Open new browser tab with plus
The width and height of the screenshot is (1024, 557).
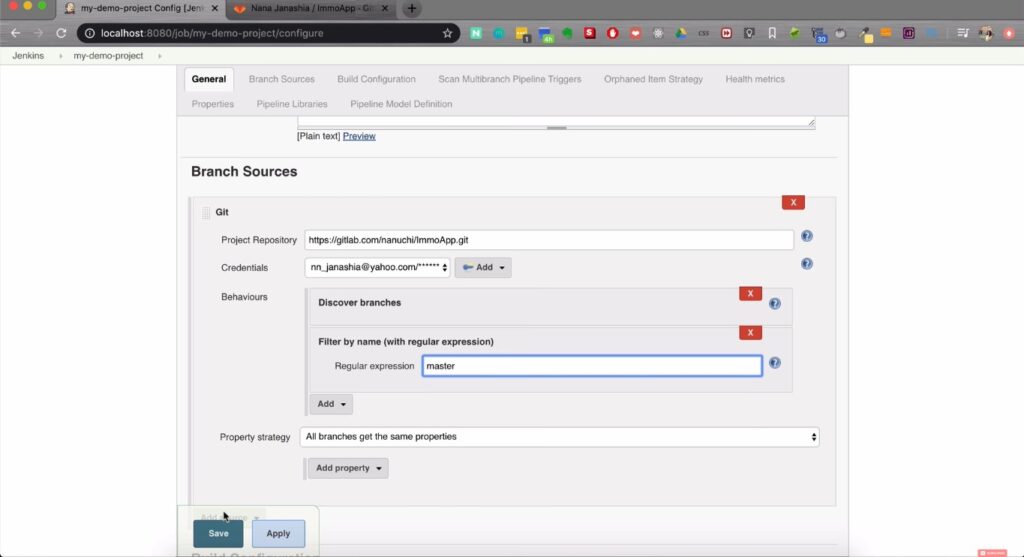coord(411,8)
